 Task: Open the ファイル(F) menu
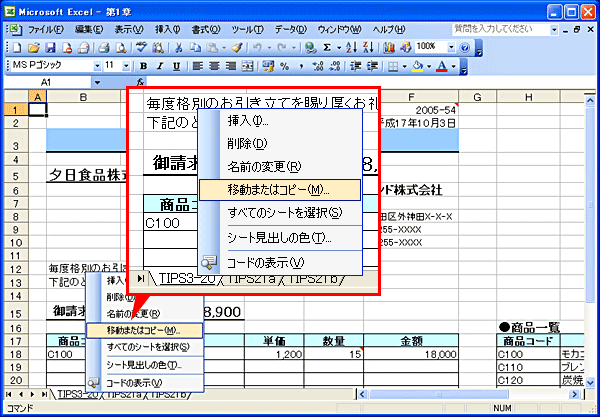coord(46,29)
